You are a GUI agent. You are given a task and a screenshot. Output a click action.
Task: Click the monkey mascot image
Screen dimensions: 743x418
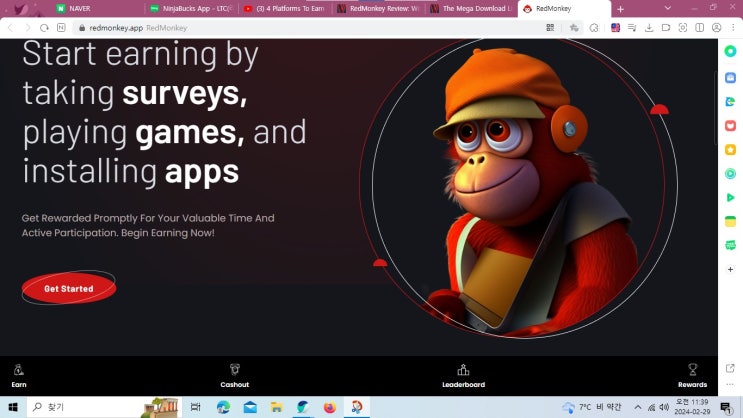point(533,190)
